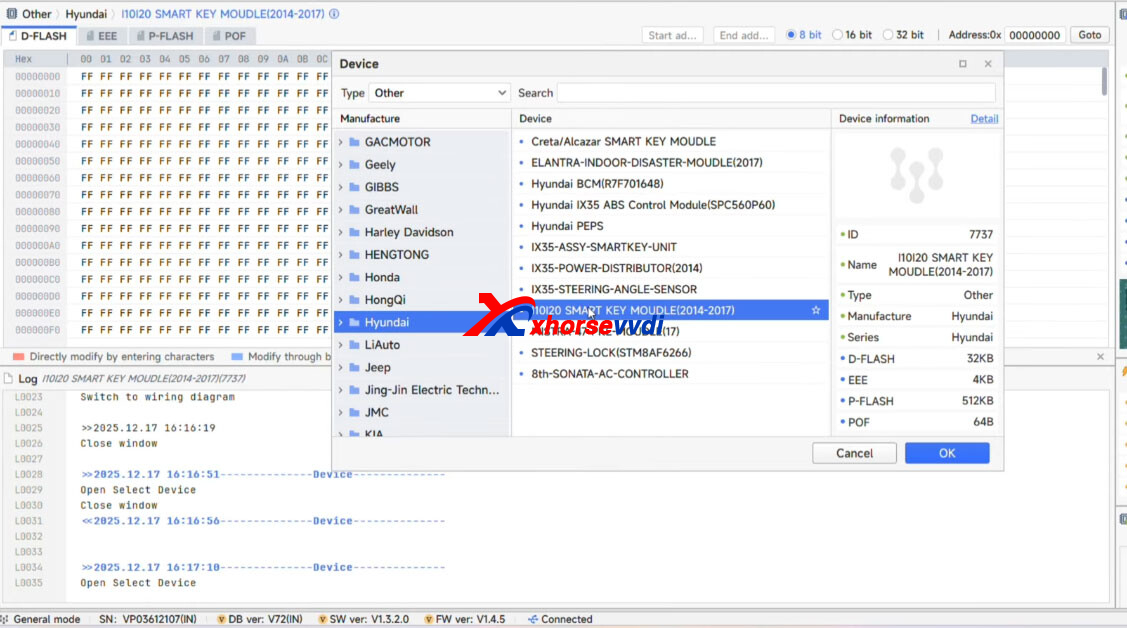This screenshot has height=628, width=1127.
Task: Click the Other device type icon at top left
Action: tap(10, 13)
